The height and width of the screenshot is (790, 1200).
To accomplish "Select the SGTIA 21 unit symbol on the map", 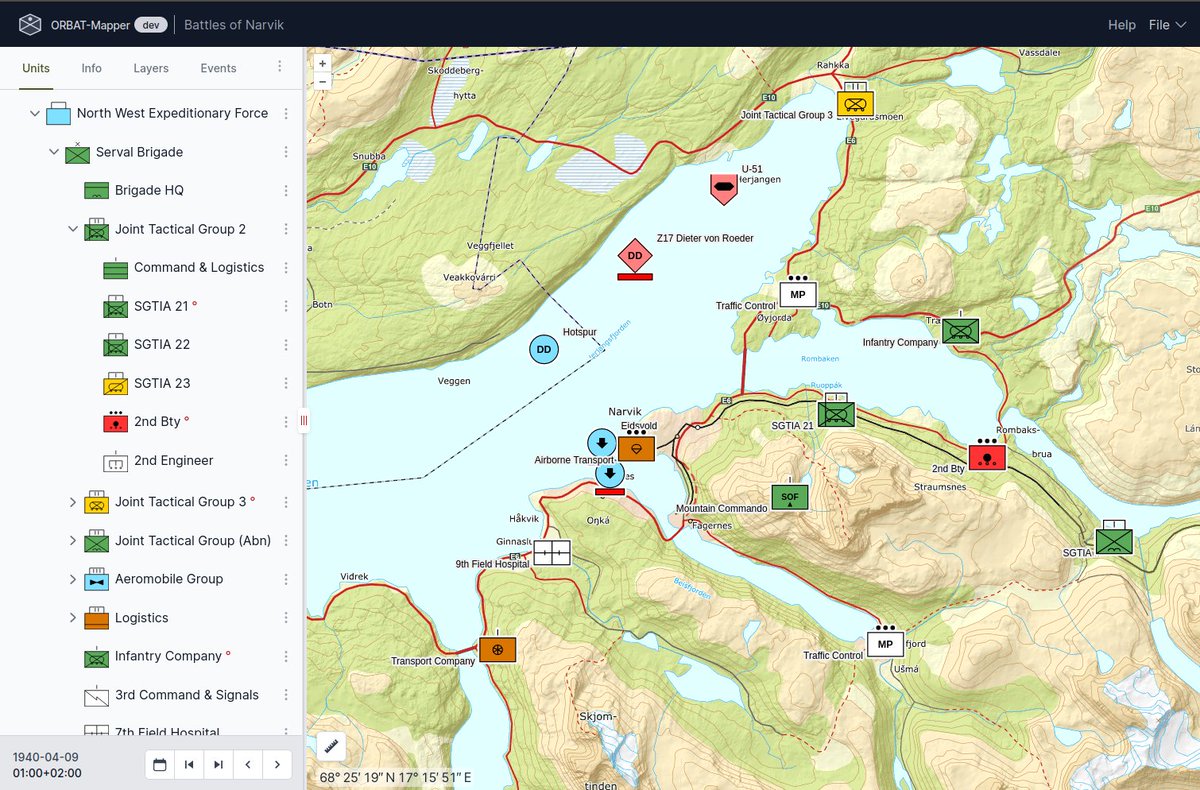I will click(x=836, y=412).
